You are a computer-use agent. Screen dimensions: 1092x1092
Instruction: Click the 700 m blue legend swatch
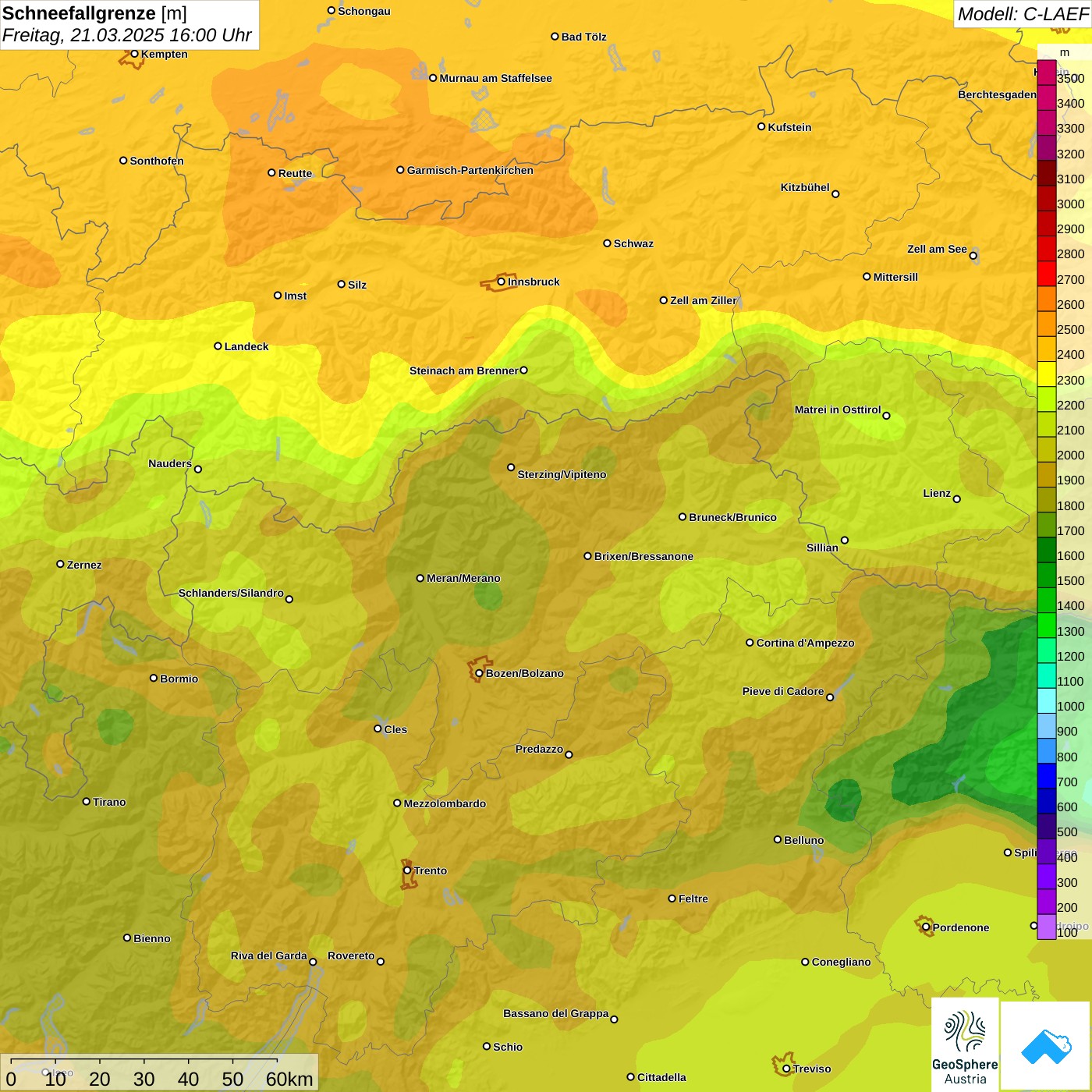1046,776
